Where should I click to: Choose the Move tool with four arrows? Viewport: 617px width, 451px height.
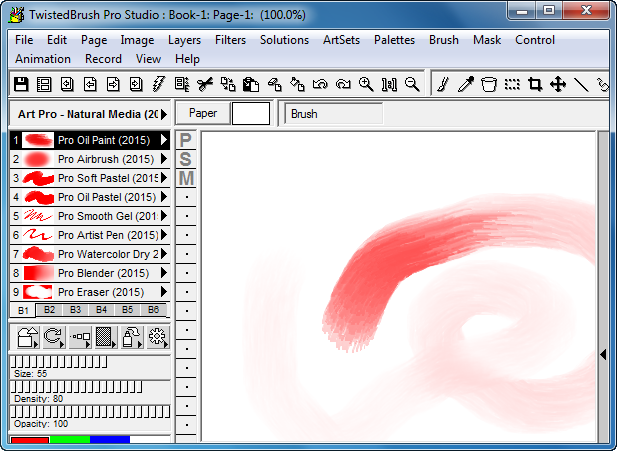pyautogui.click(x=558, y=85)
